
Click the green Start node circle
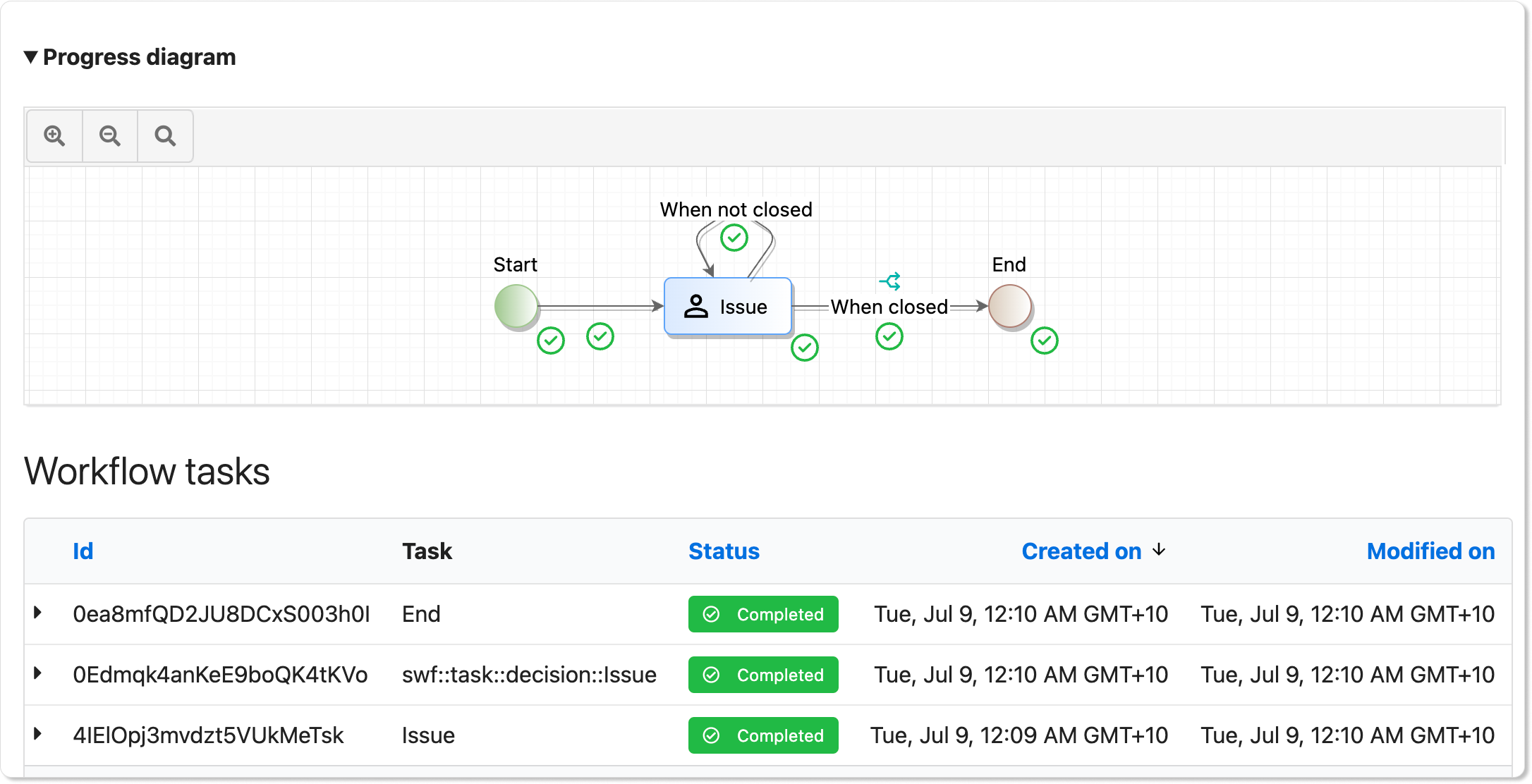[516, 306]
